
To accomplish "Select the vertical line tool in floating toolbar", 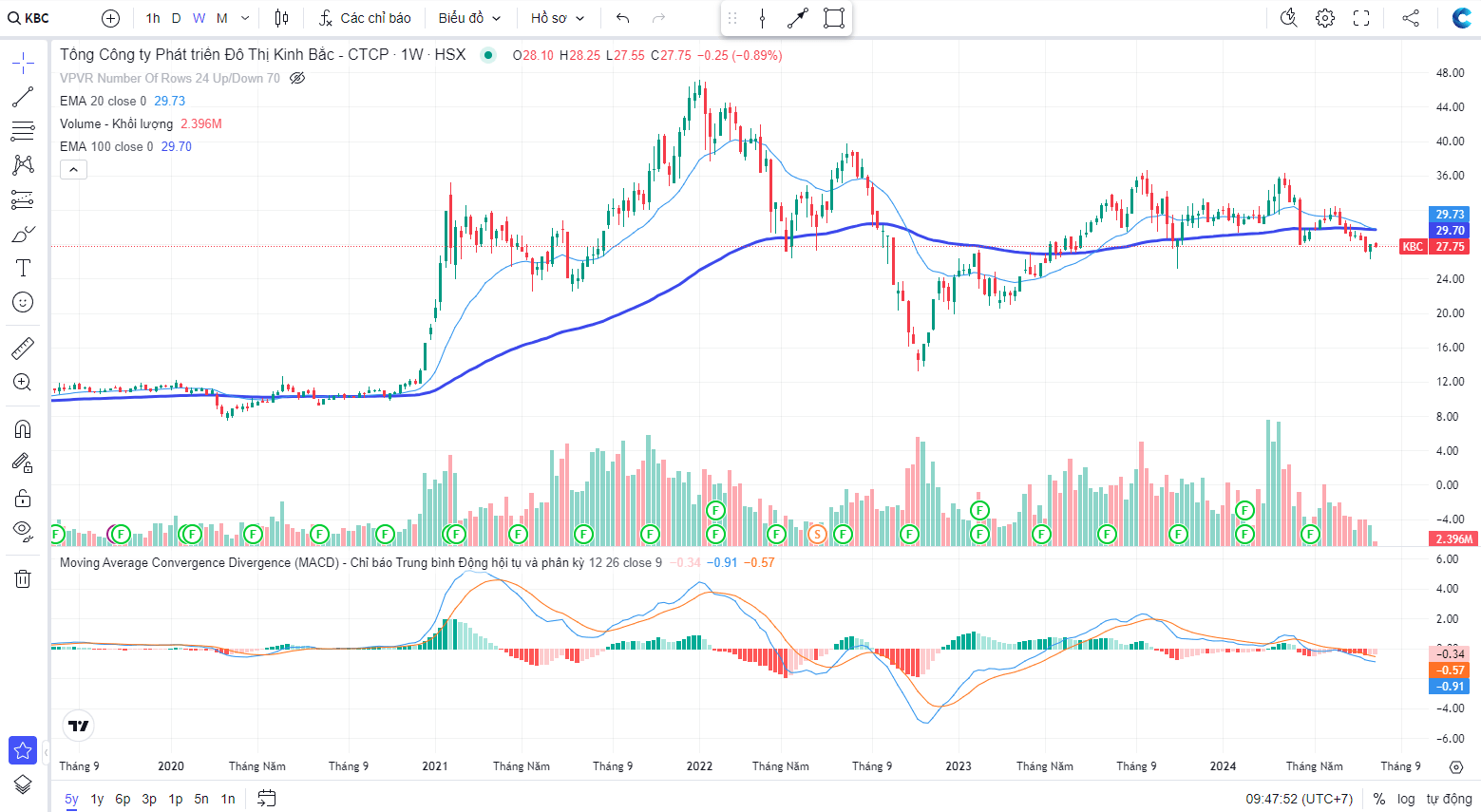I will tap(762, 18).
